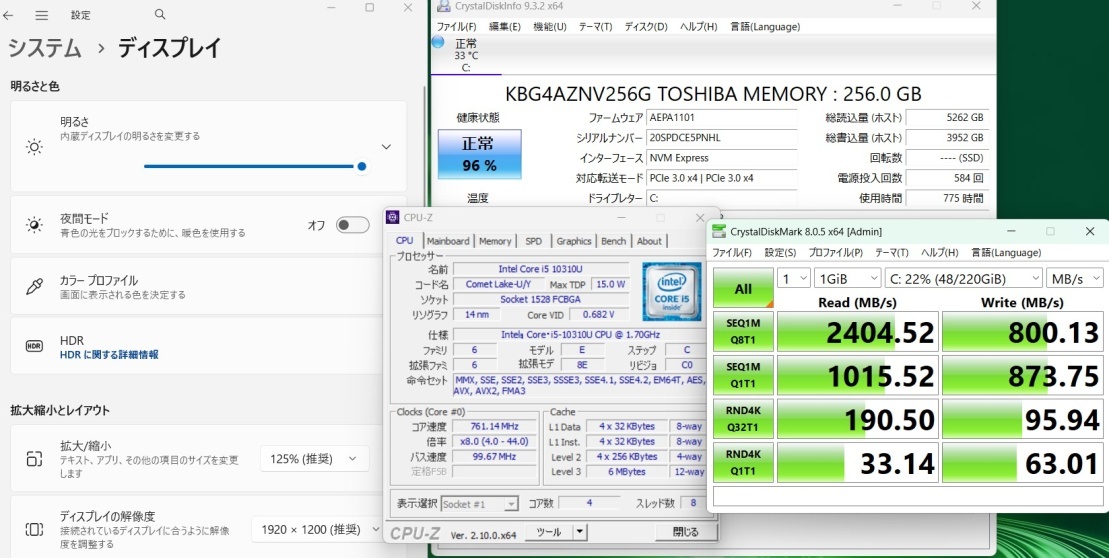Click the 正常 96% health status button

[x=480, y=153]
